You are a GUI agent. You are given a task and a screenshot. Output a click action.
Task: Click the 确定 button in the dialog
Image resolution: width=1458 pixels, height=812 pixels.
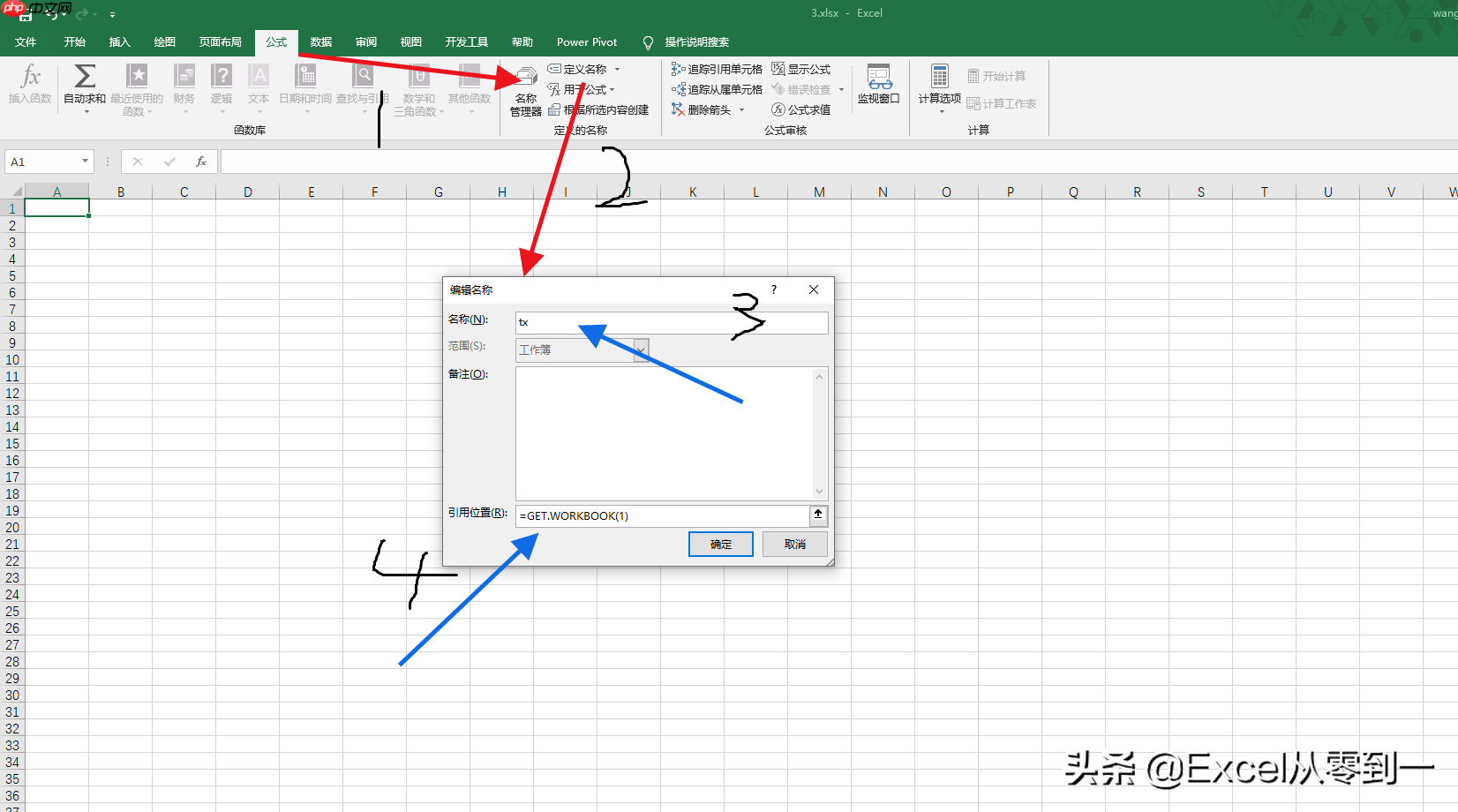tap(721, 544)
